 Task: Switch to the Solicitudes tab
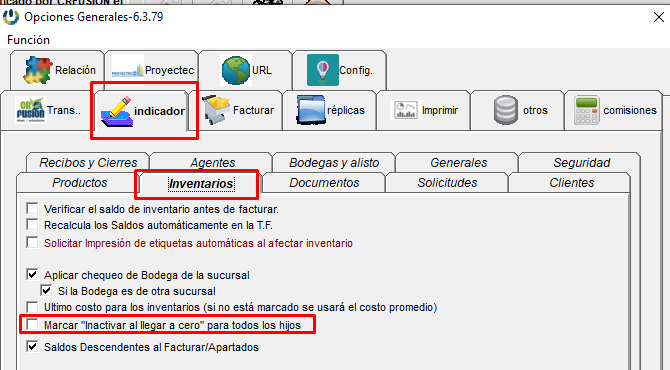point(447,183)
